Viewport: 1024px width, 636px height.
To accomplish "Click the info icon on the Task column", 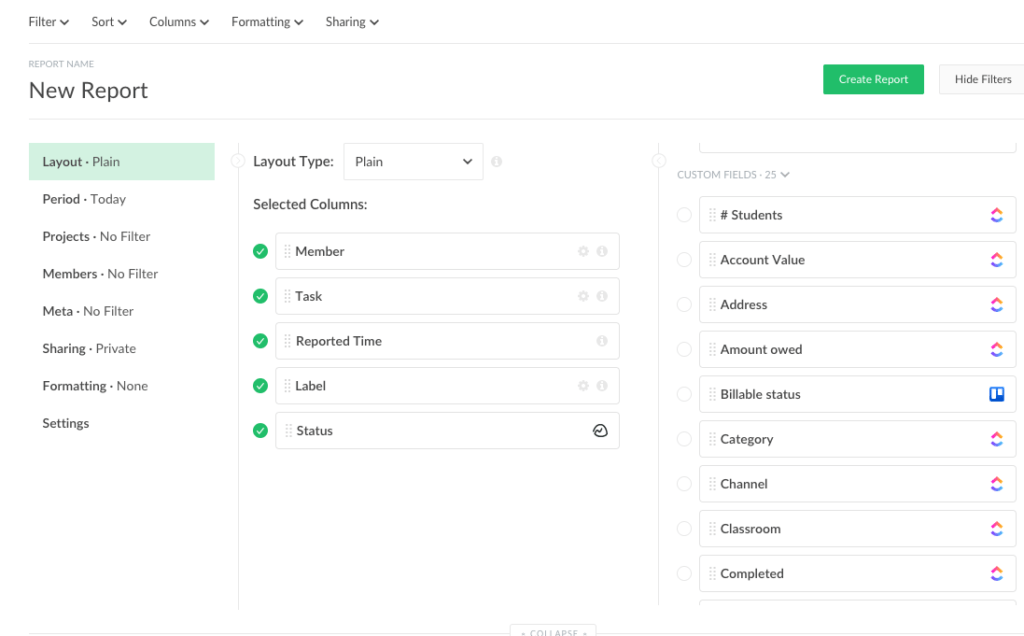I will pos(602,296).
